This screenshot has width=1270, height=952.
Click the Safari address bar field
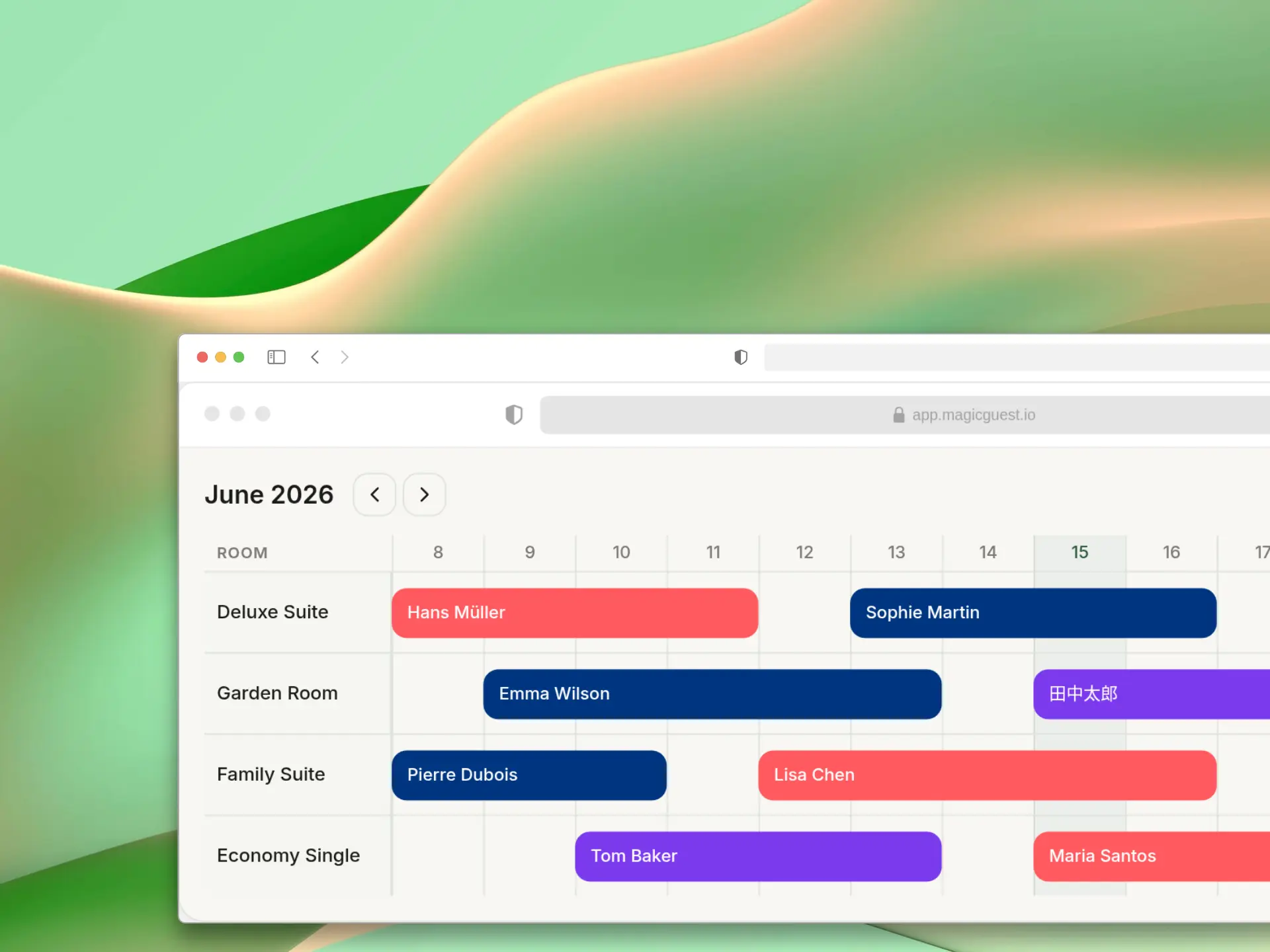coord(1017,357)
